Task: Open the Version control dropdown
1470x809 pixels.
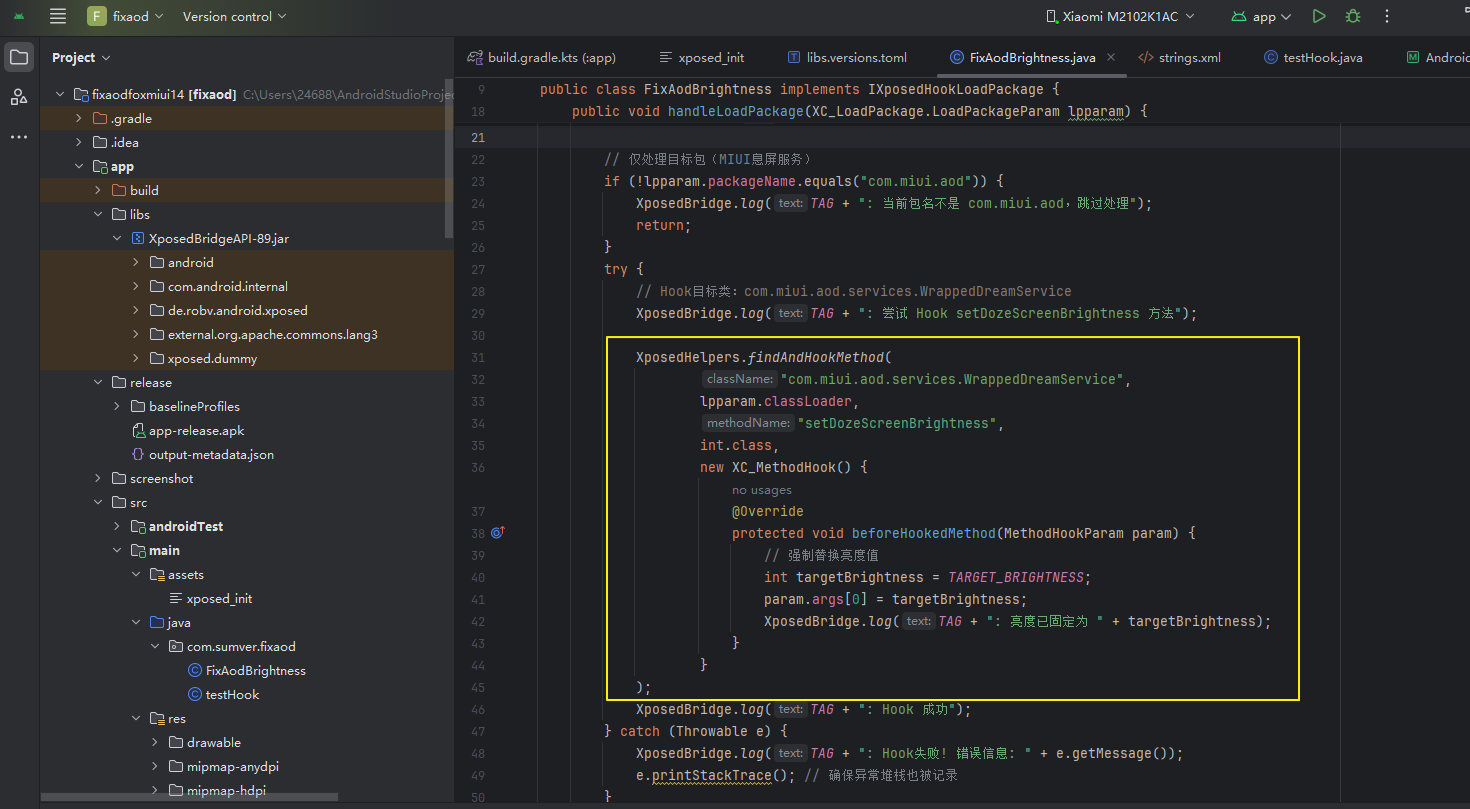Action: coord(234,16)
